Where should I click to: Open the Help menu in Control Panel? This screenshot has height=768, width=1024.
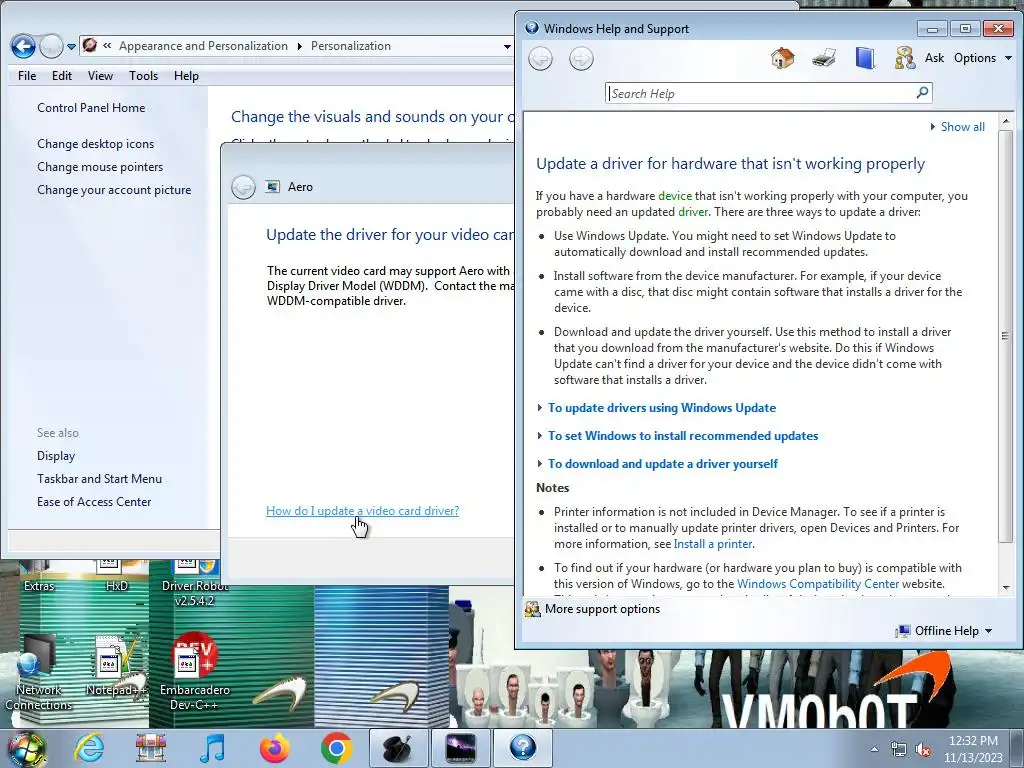click(185, 76)
